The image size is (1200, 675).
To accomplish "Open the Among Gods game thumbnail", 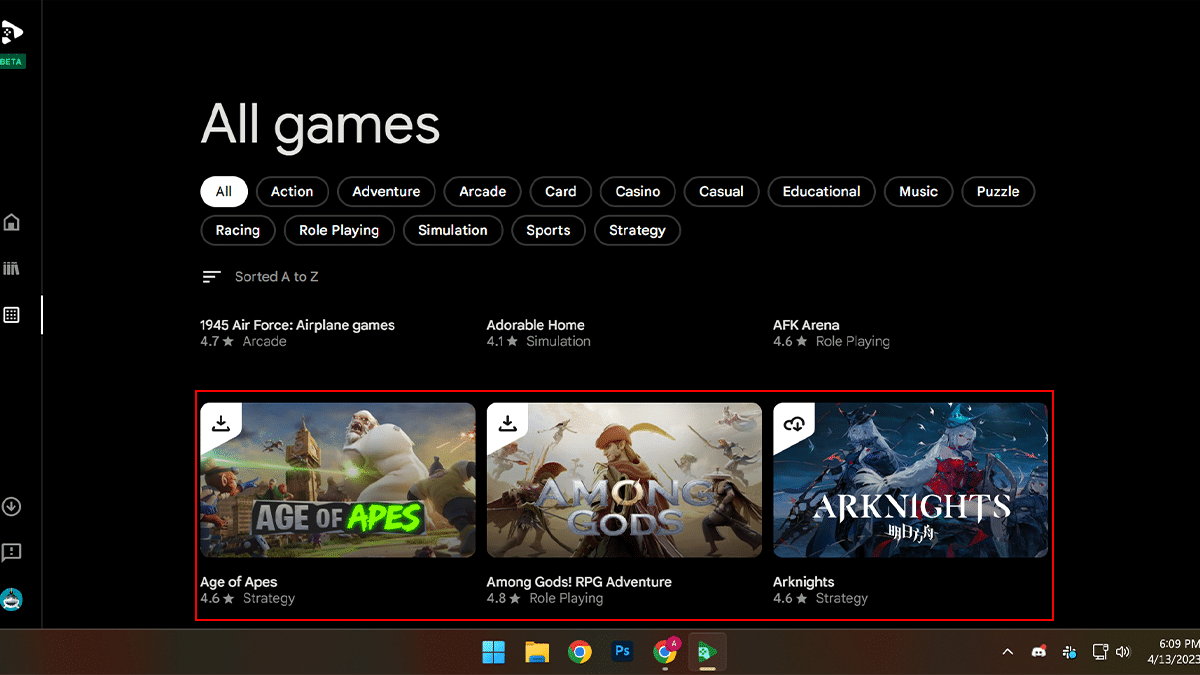I will tap(624, 480).
